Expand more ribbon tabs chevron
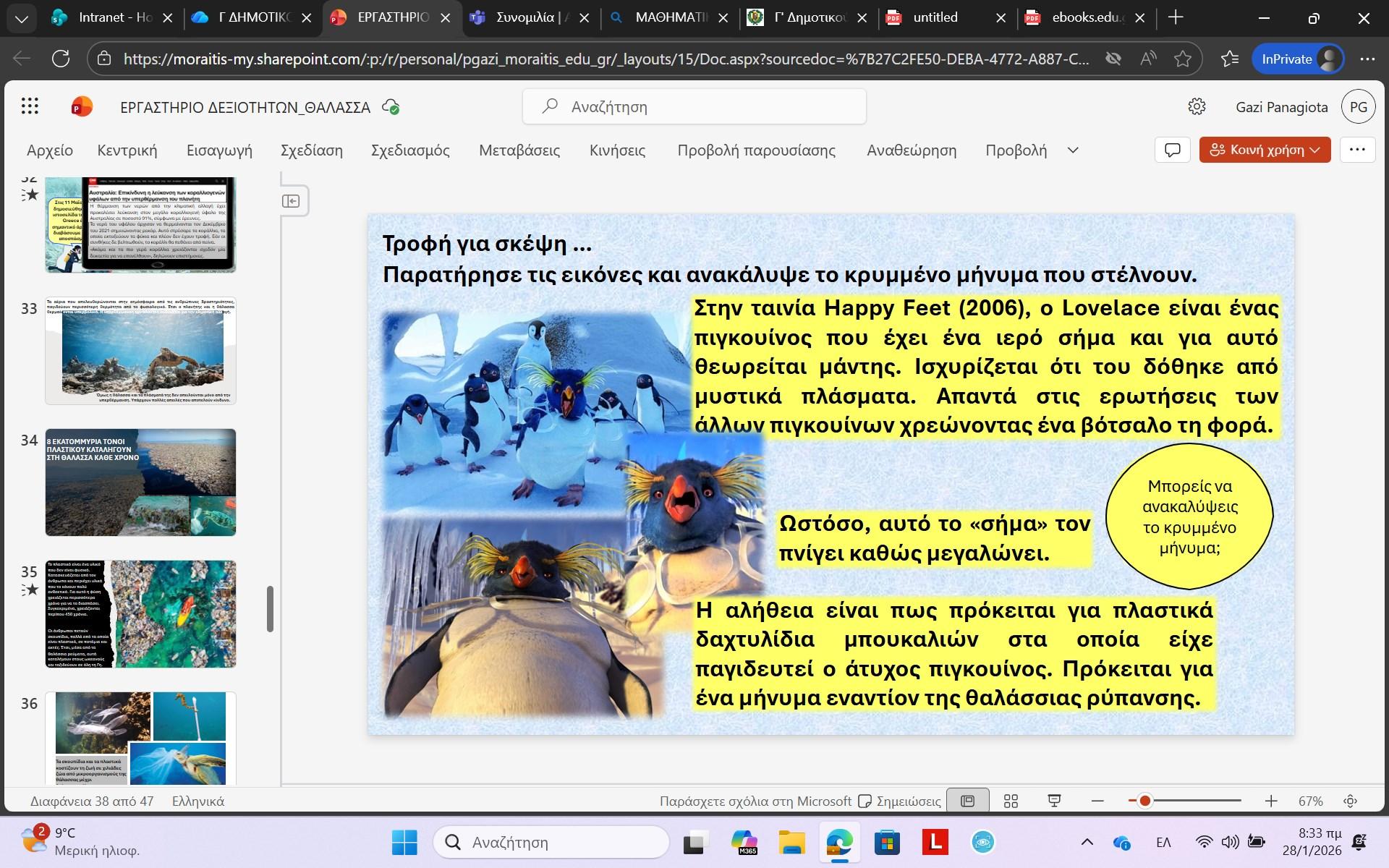The width and height of the screenshot is (1389, 868). point(1073,150)
